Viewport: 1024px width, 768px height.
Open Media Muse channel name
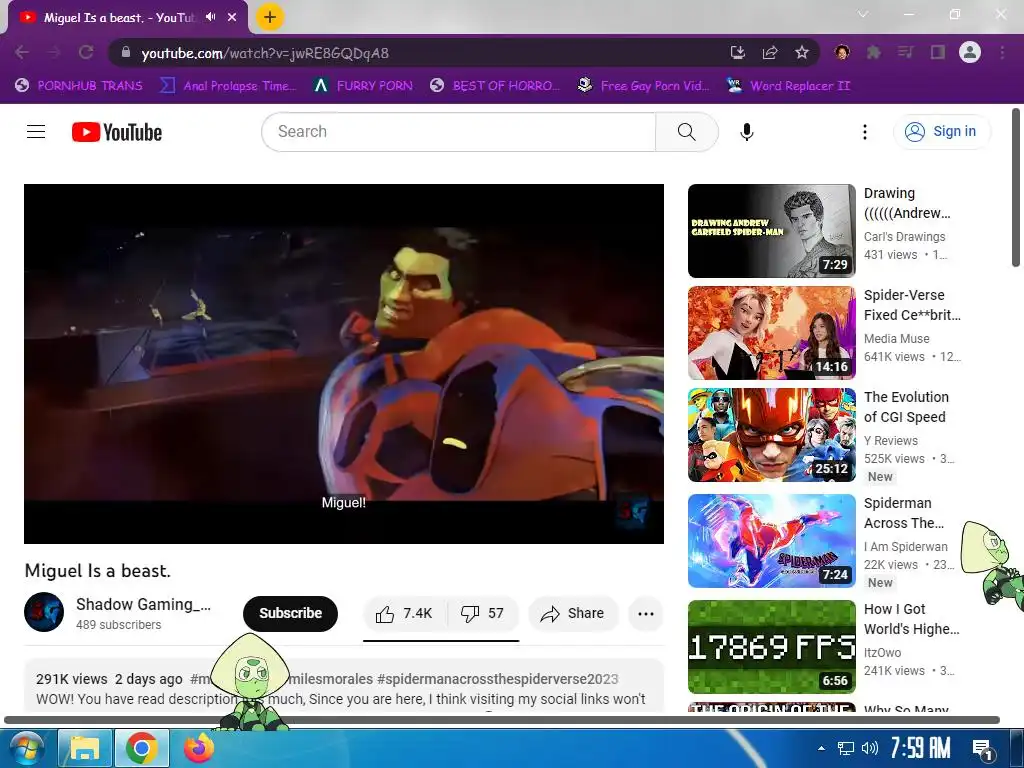coord(896,338)
